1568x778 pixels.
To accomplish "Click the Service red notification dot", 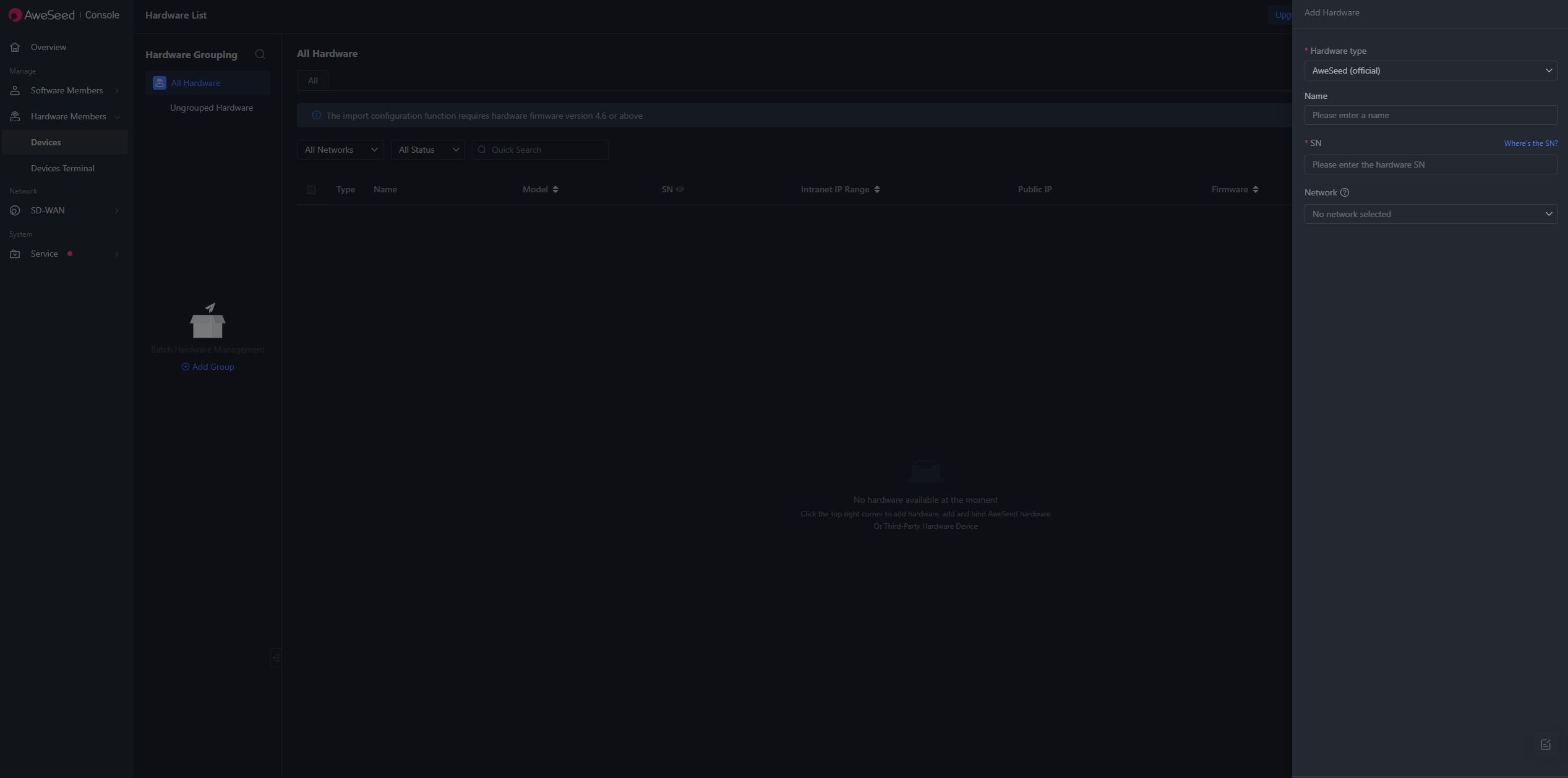I will click(x=70, y=254).
